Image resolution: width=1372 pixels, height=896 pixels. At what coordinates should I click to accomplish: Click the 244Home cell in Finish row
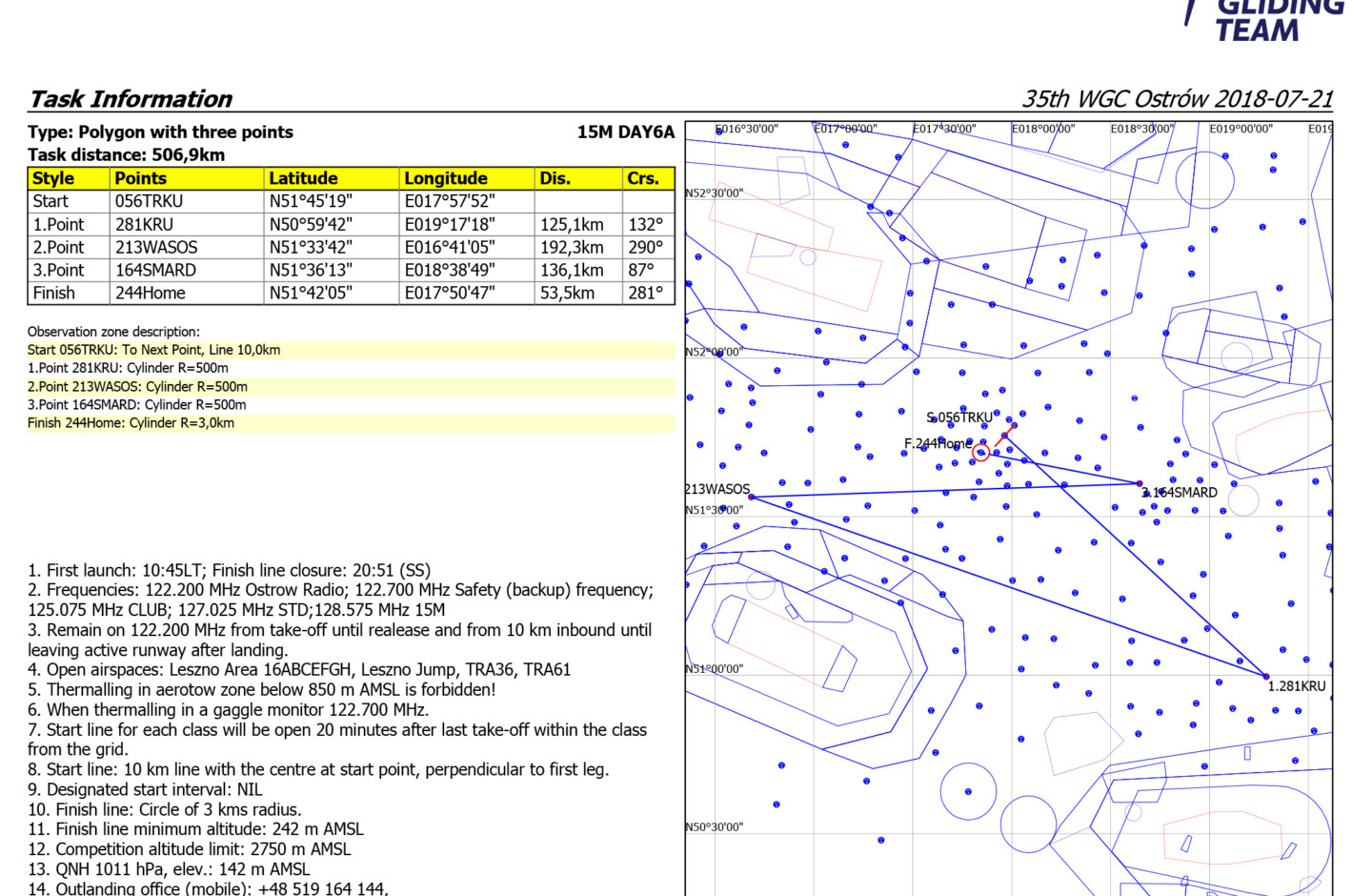click(x=150, y=293)
